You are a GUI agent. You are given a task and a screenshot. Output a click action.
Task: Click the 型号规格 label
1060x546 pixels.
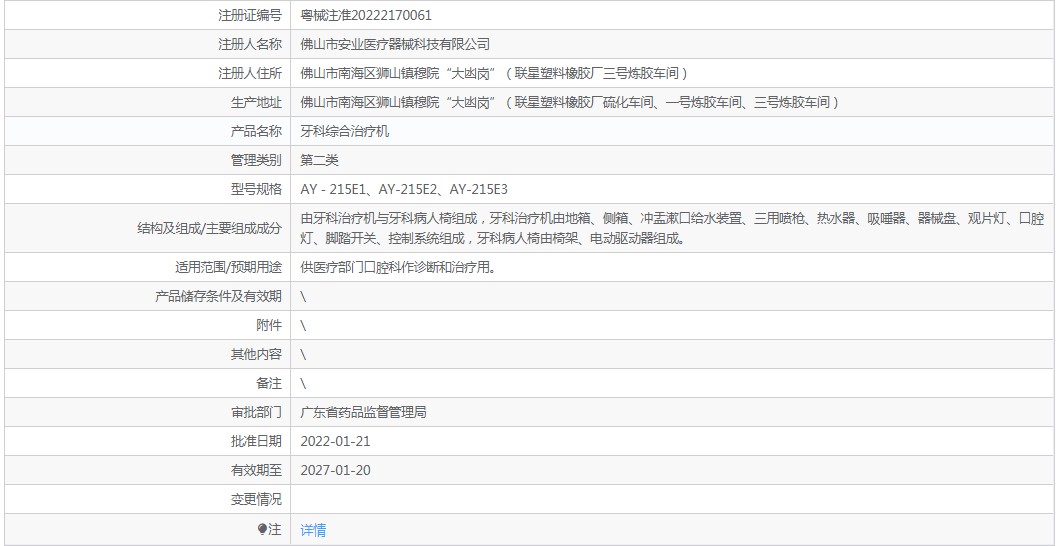tap(256, 189)
